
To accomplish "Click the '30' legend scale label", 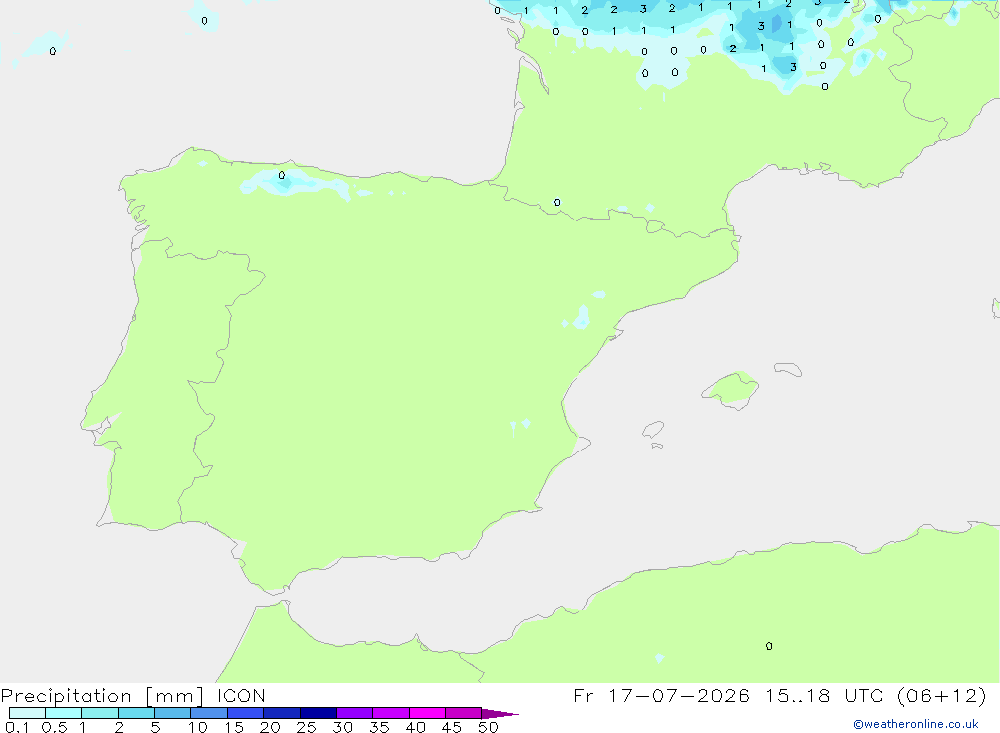I will 342,727.
